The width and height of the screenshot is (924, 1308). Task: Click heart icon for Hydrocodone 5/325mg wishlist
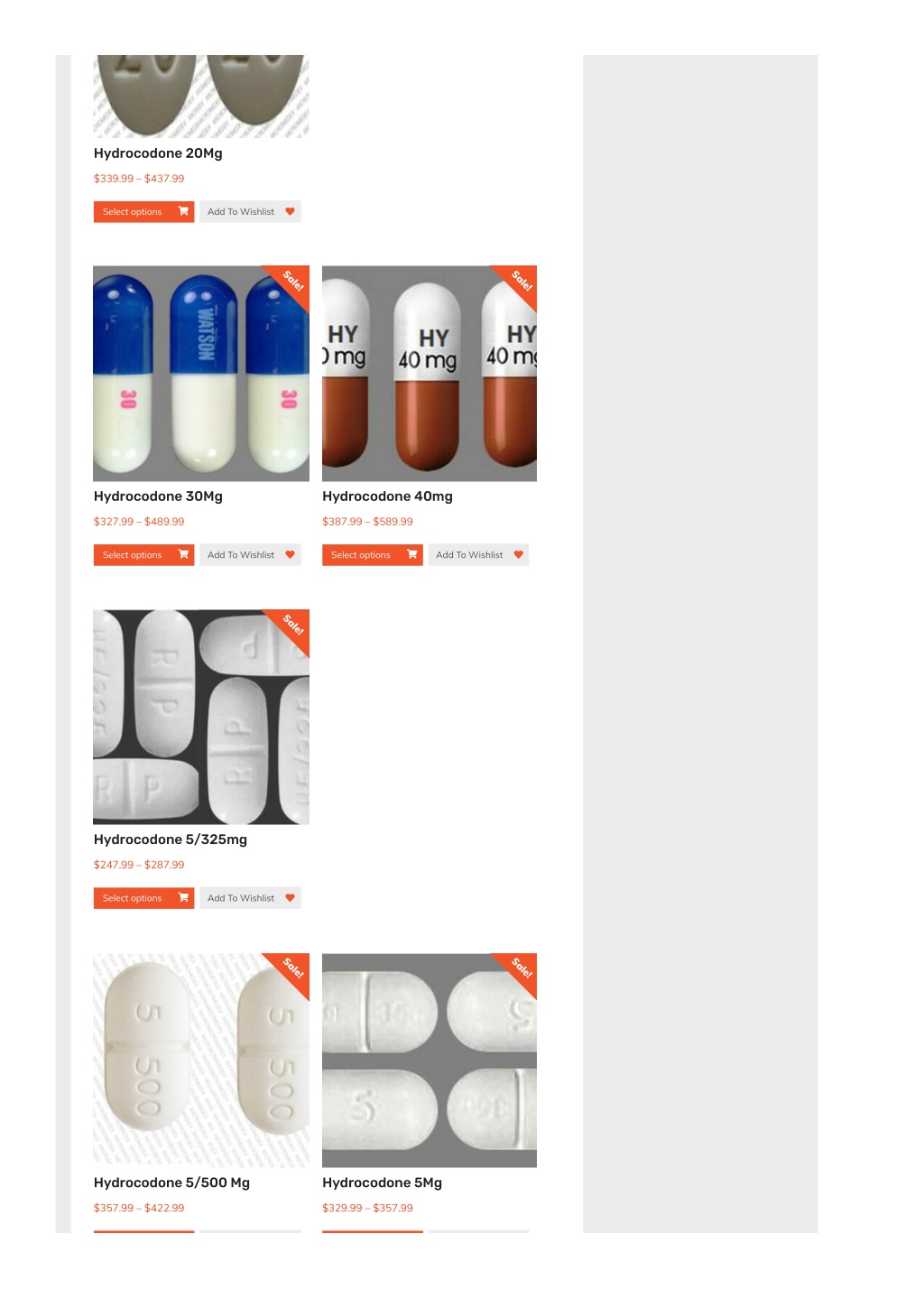[290, 897]
